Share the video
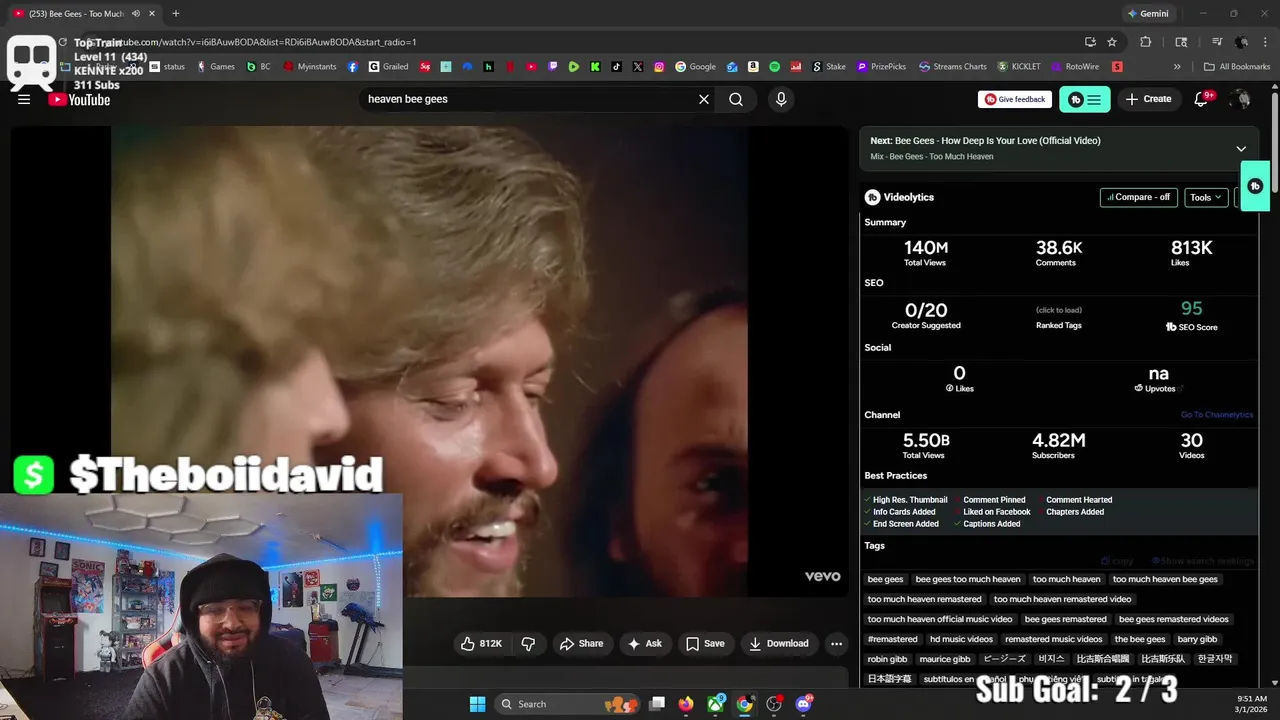The height and width of the screenshot is (720, 1280). 581,643
